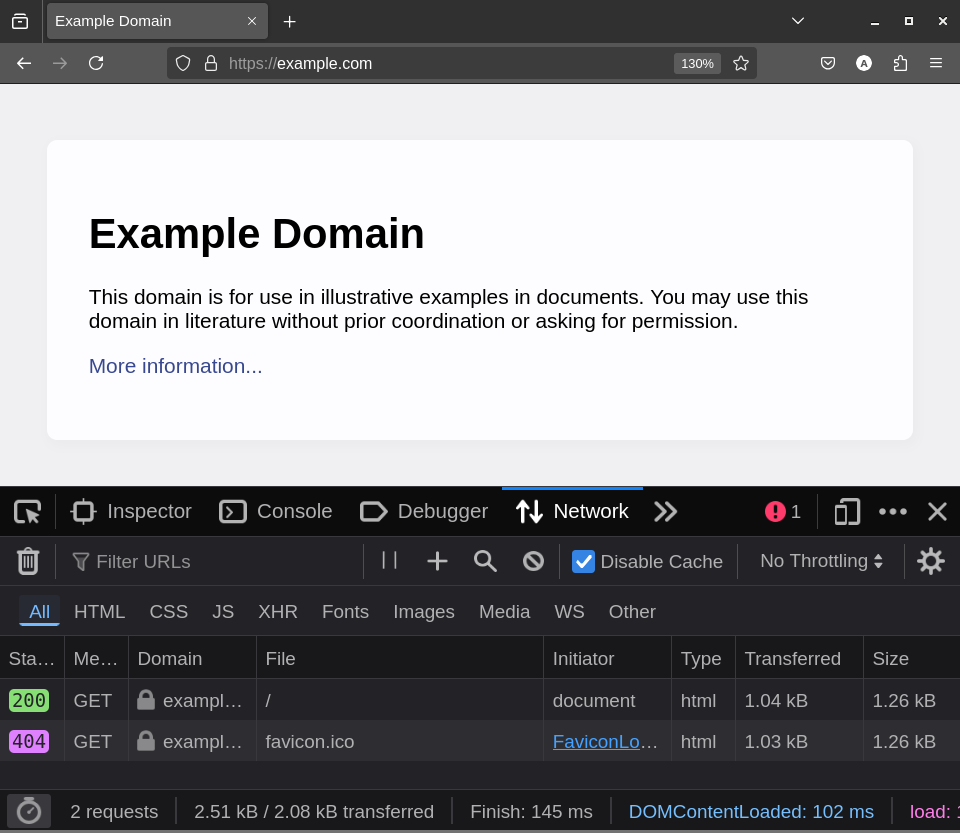
Task: Sort by the Domain column header
Action: coord(192,659)
